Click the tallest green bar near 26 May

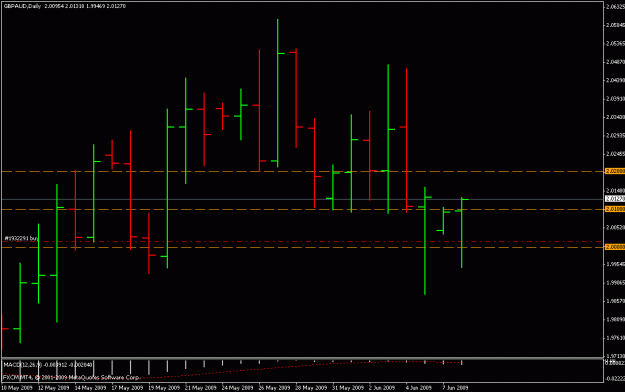click(x=278, y=93)
